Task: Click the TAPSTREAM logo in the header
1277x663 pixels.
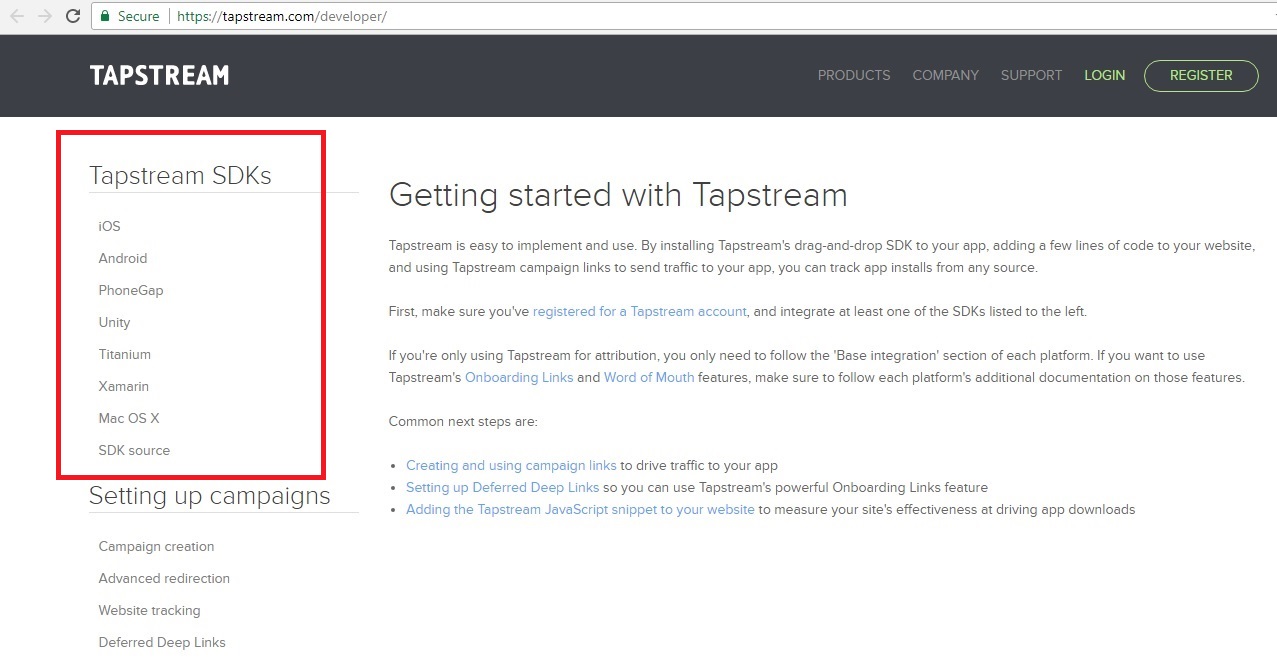Action: click(159, 75)
